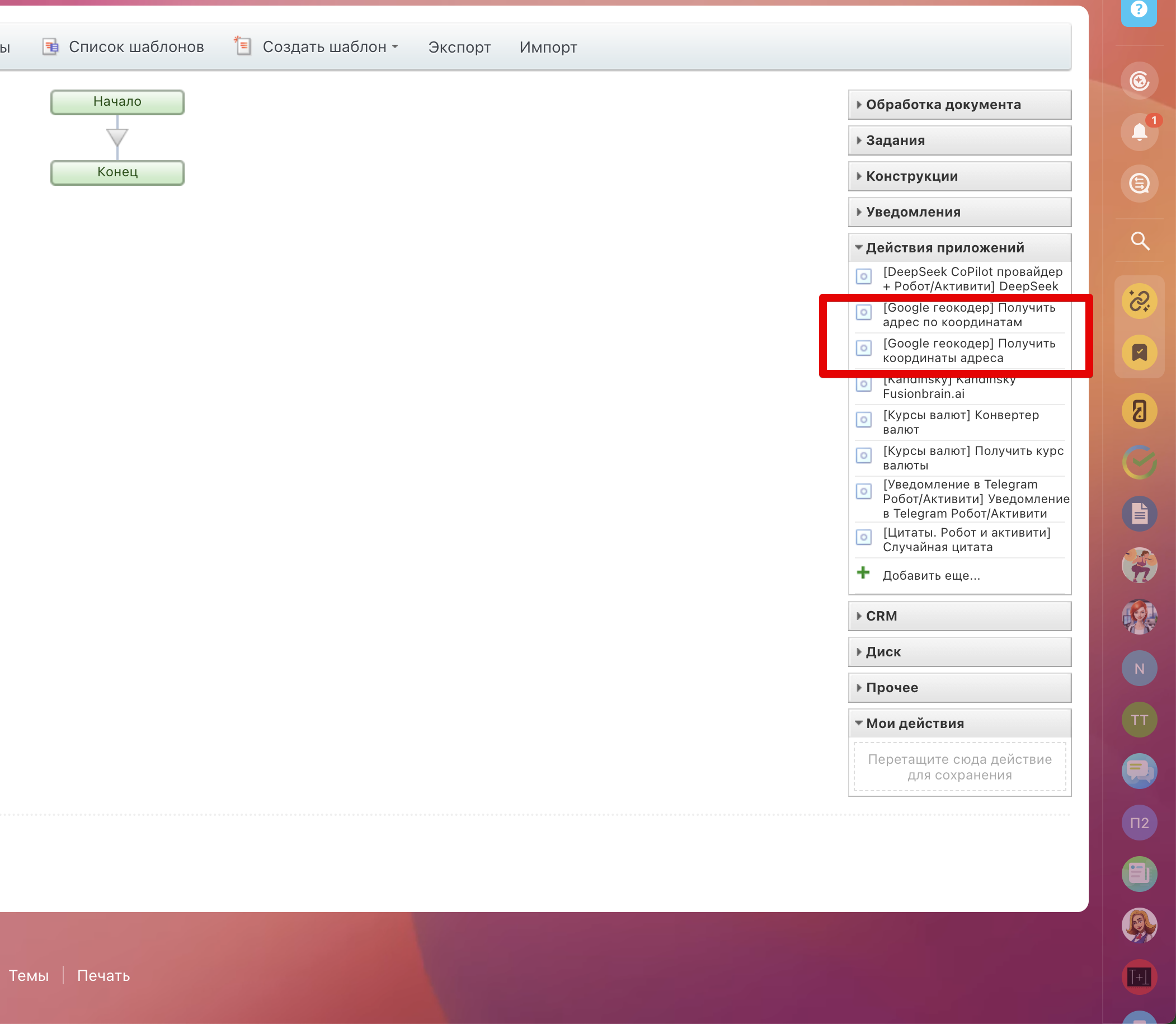Click the green plus Добавить еще icon

point(863,572)
